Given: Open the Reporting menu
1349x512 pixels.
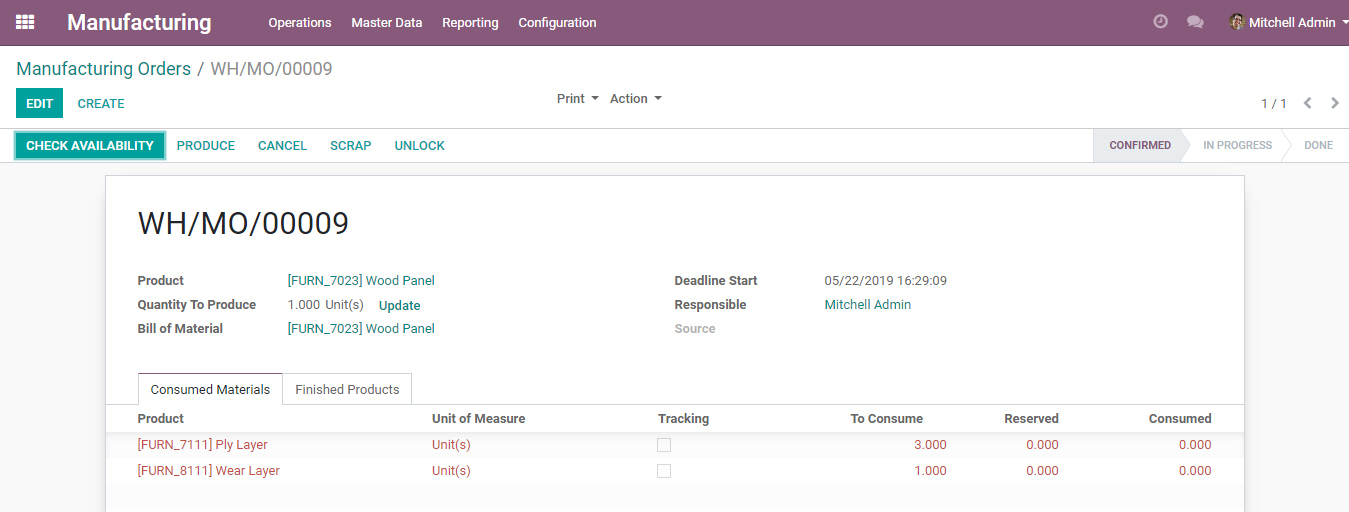Looking at the screenshot, I should click(x=470, y=22).
